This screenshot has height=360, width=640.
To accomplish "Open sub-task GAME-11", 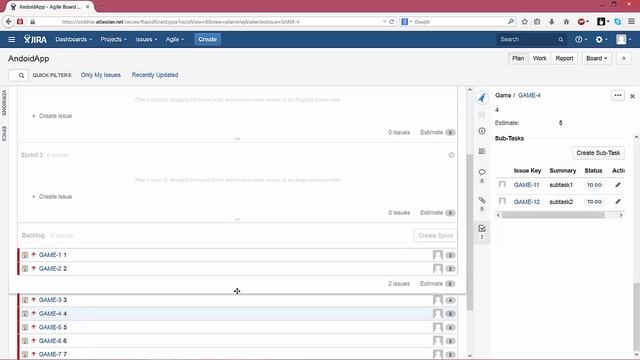I will [527, 185].
